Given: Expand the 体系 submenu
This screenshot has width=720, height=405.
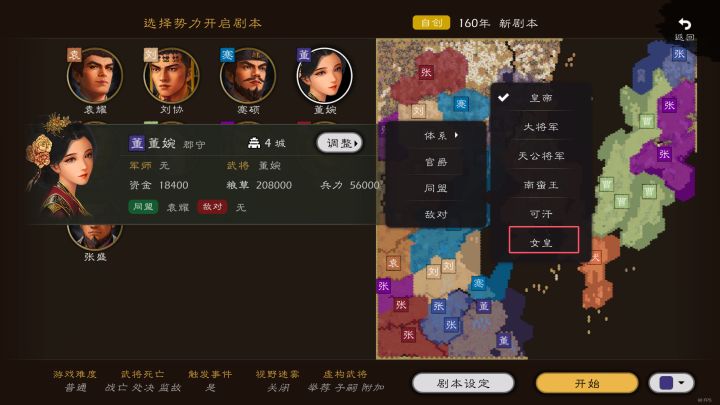Looking at the screenshot, I should click(x=436, y=135).
